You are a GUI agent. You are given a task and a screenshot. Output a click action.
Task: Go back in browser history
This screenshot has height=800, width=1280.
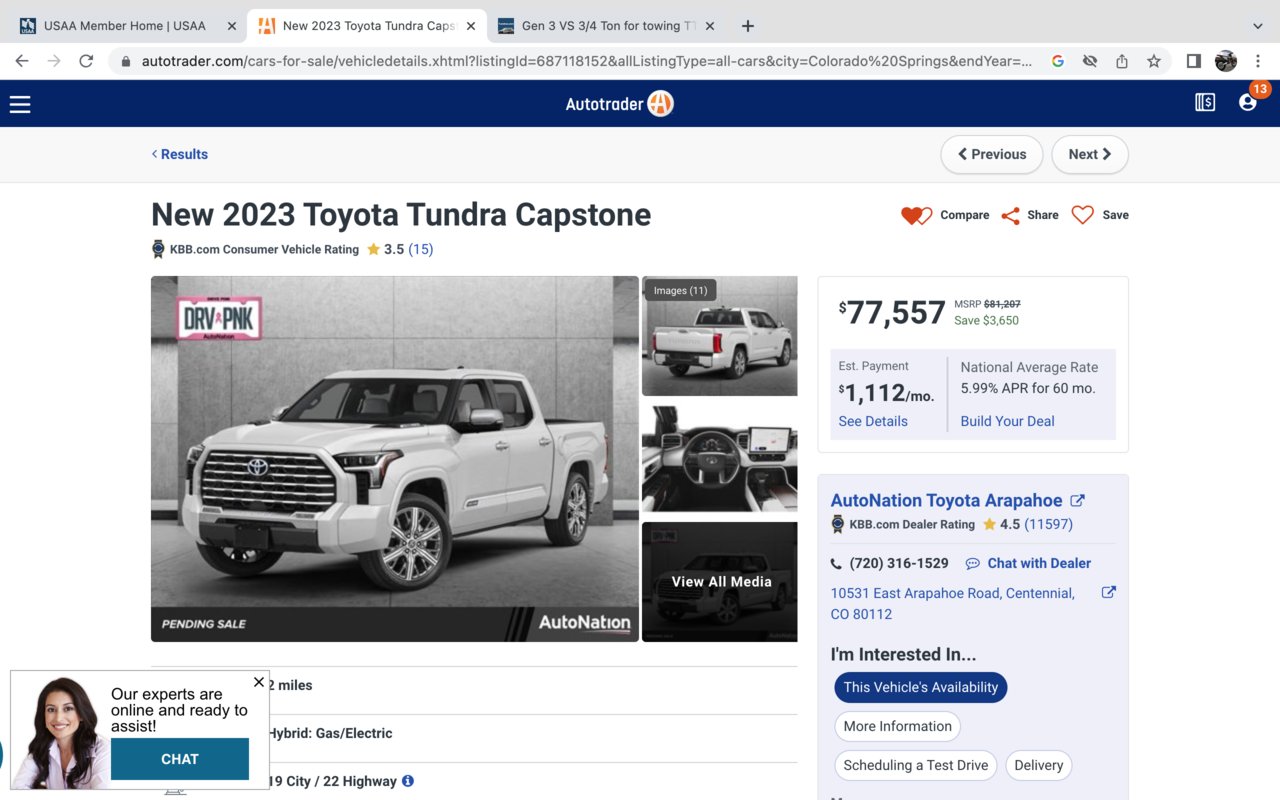(22, 61)
